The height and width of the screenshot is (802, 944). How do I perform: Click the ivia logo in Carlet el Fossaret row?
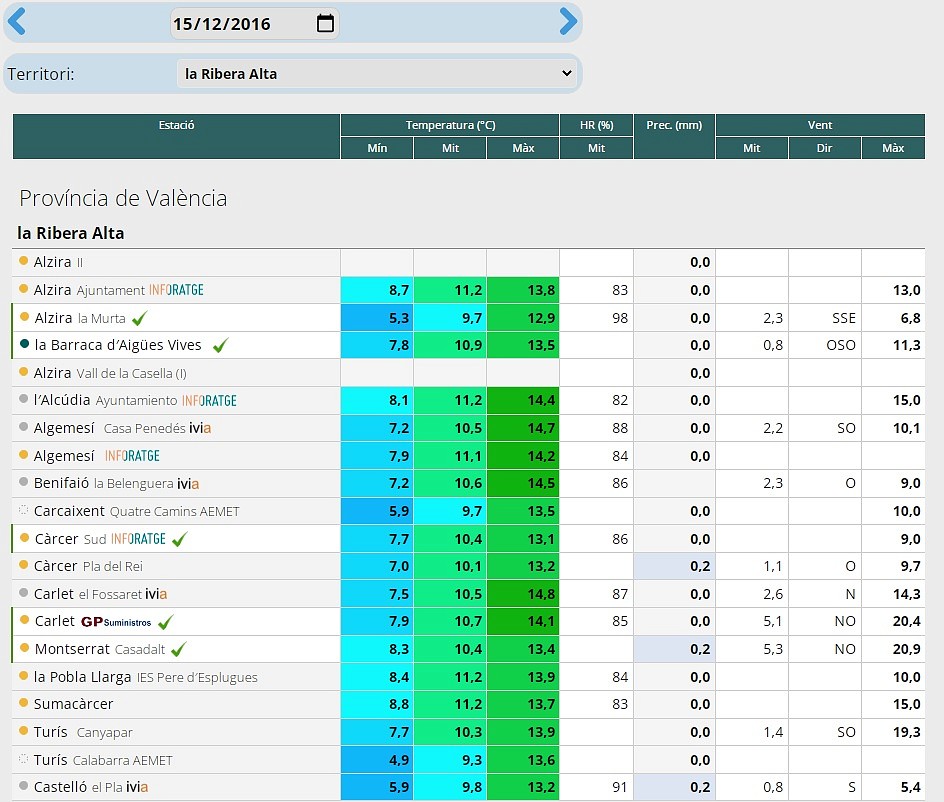point(156,594)
